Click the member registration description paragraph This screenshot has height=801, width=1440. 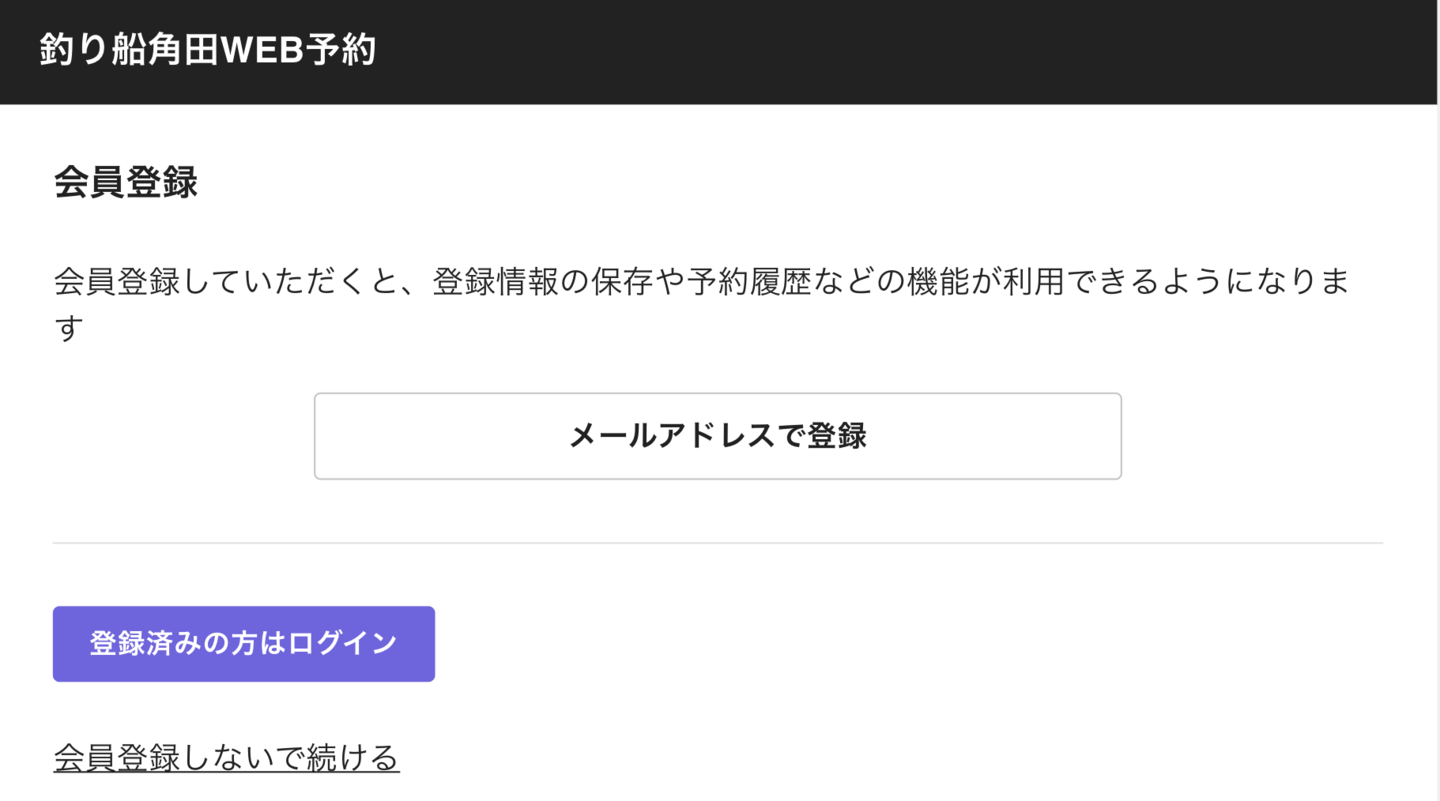700,282
